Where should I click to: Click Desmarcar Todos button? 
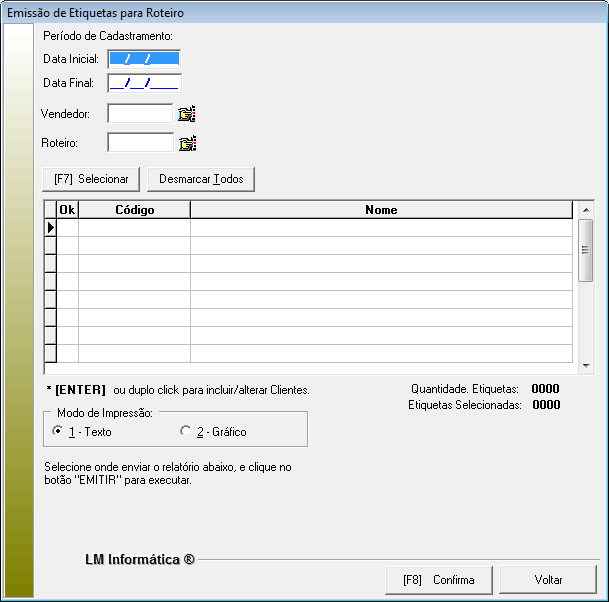(x=201, y=179)
